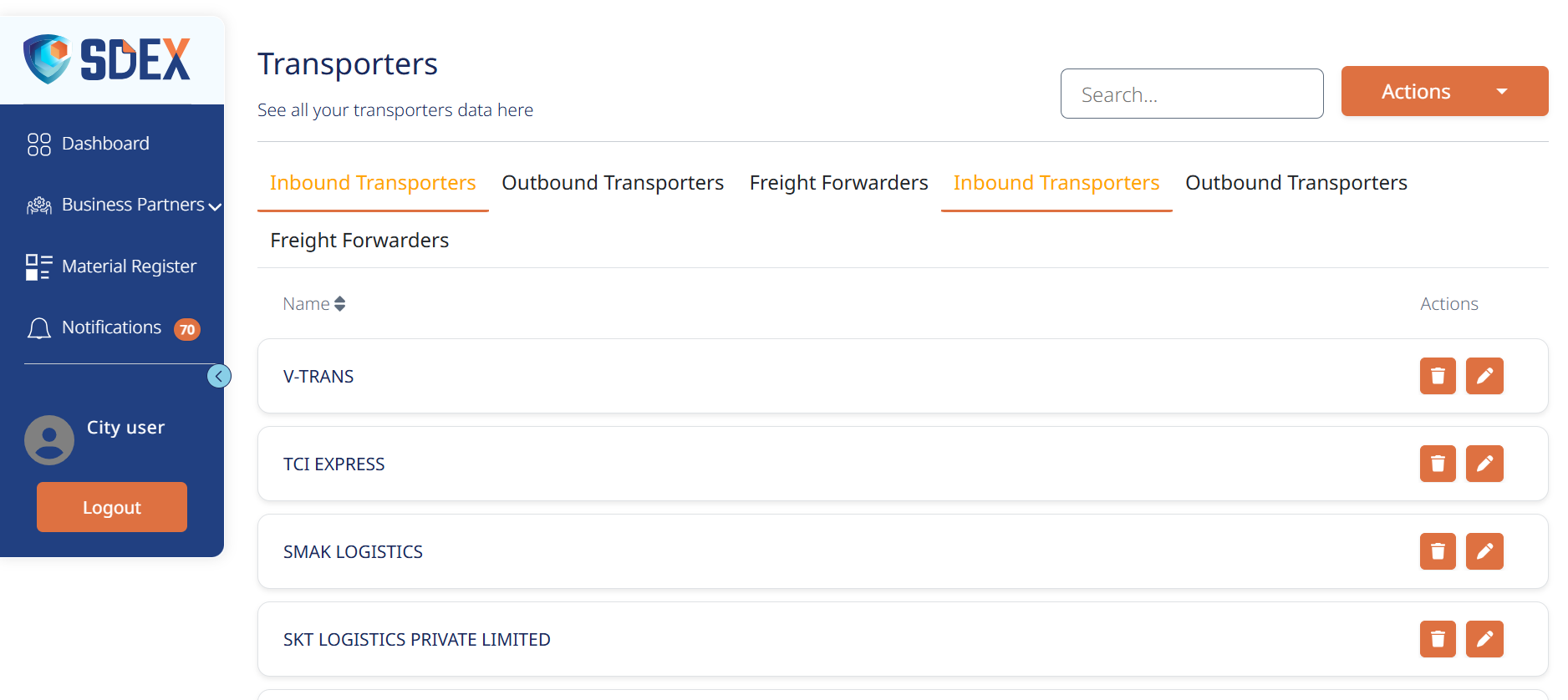Delete the V-TRANS transporter

[x=1438, y=376]
